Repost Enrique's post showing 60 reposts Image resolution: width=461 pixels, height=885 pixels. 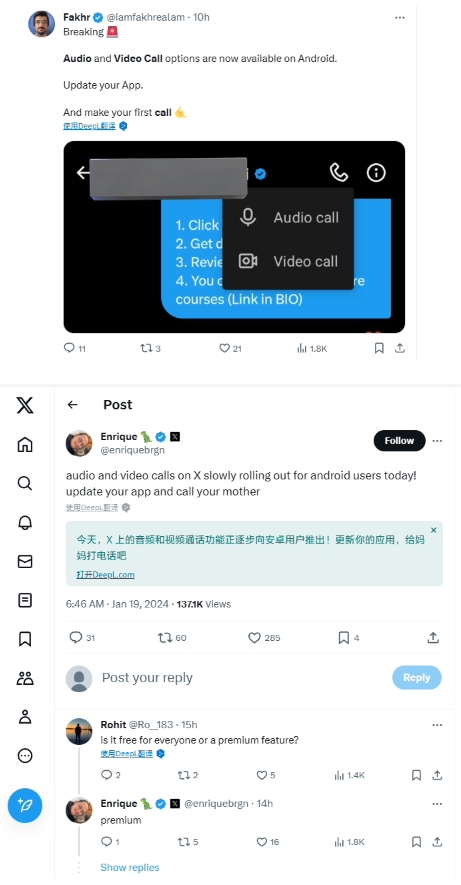(x=172, y=638)
